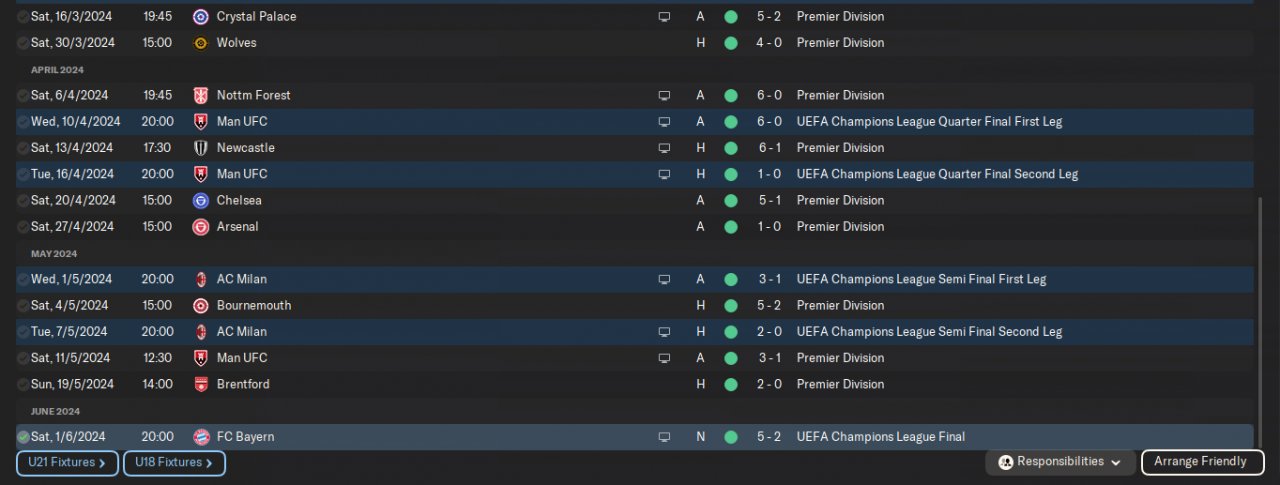Click TV icon on Newcastle match row
Screen dimensions: 1280x485
pos(664,148)
